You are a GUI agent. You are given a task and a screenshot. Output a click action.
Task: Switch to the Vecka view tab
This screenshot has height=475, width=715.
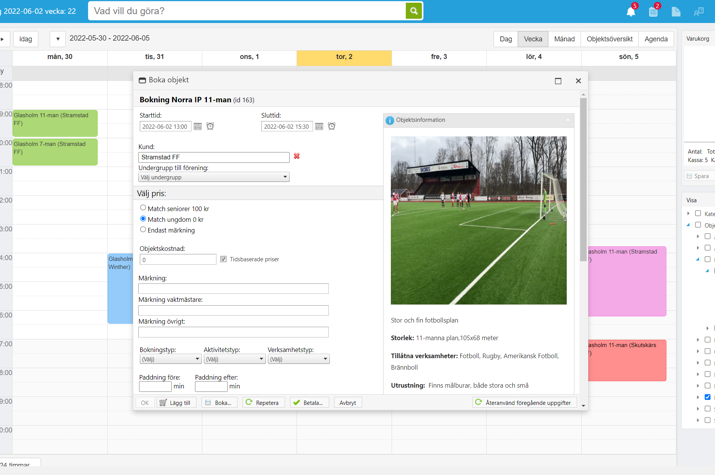[533, 39]
